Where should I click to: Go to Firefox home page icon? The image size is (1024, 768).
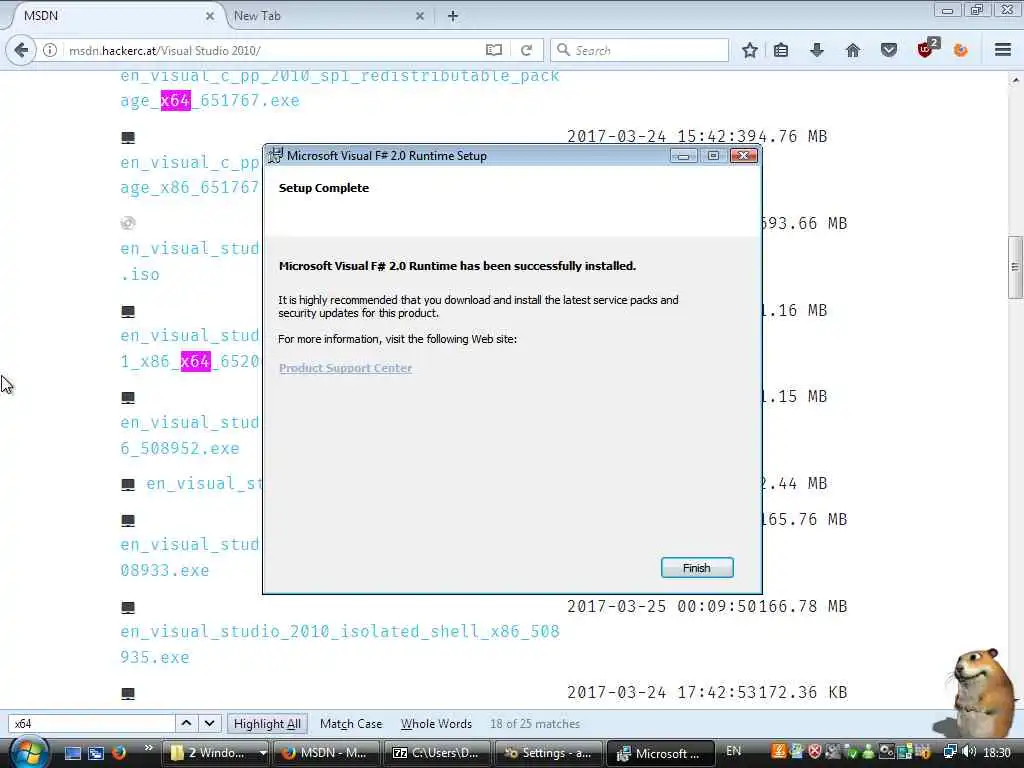click(852, 50)
